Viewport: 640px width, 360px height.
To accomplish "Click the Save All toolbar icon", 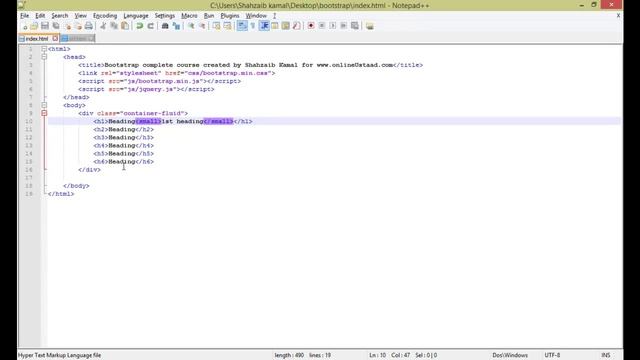I will point(56,26).
